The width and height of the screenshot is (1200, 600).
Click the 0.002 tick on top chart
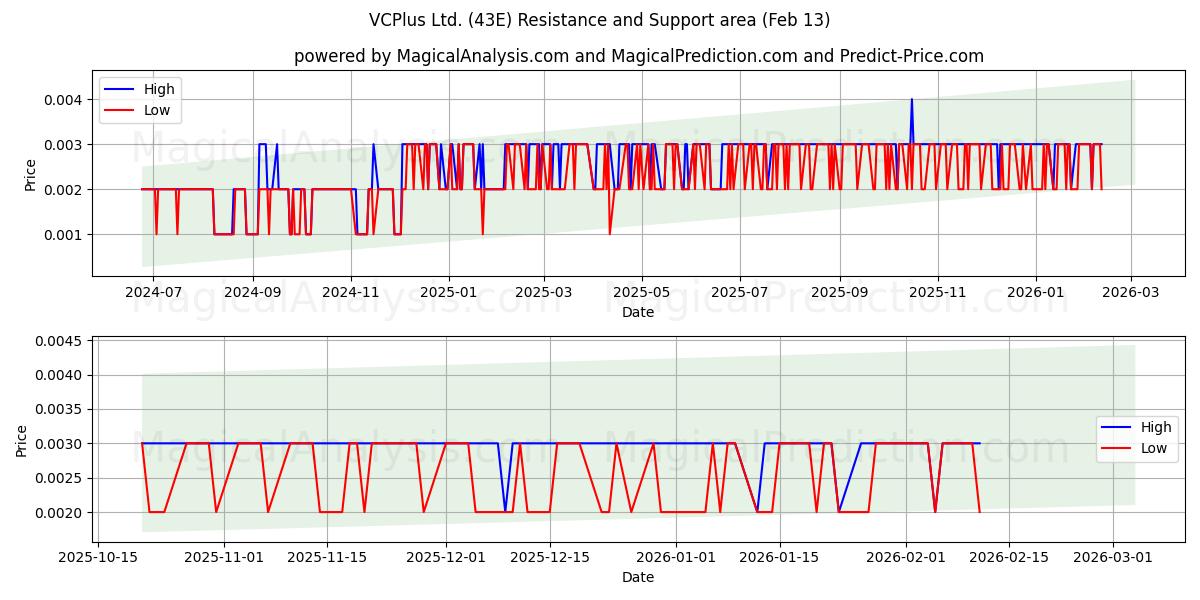tap(64, 190)
